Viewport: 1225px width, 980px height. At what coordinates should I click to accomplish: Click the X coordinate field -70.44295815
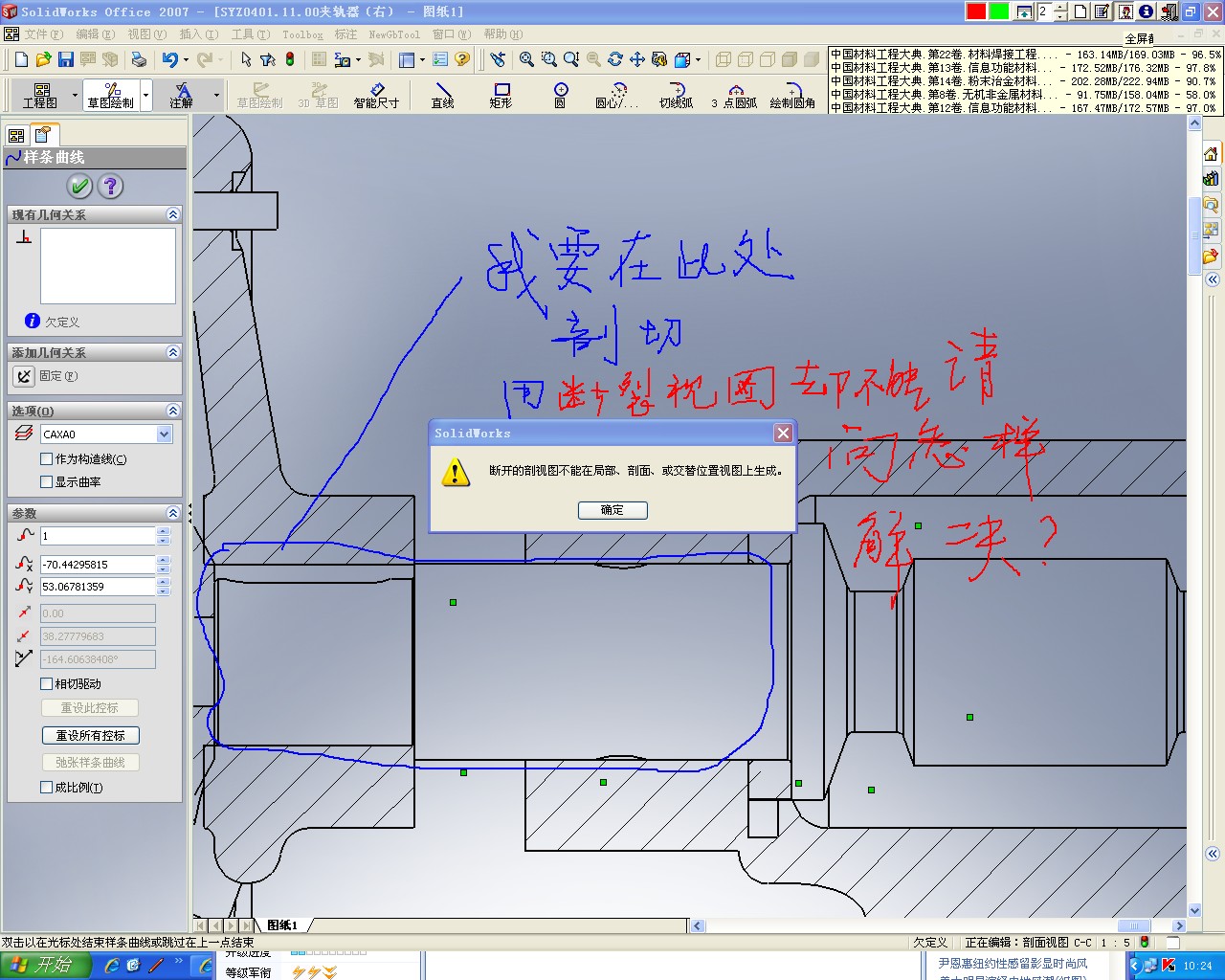point(98,565)
